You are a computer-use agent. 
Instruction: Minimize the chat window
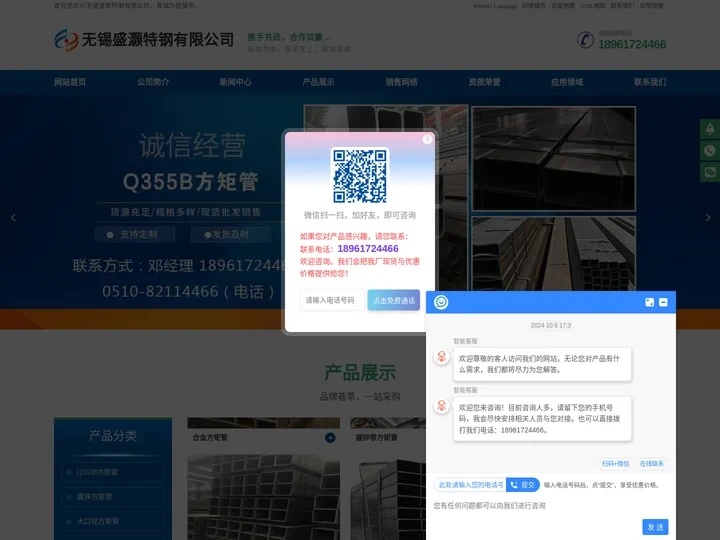click(x=663, y=302)
